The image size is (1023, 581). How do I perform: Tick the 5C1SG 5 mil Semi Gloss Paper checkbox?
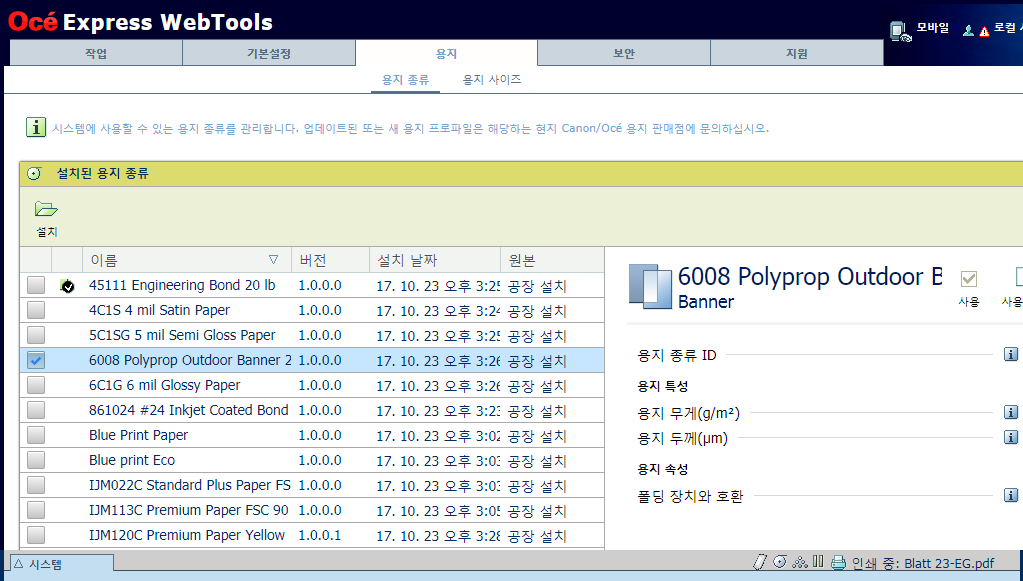pos(36,335)
